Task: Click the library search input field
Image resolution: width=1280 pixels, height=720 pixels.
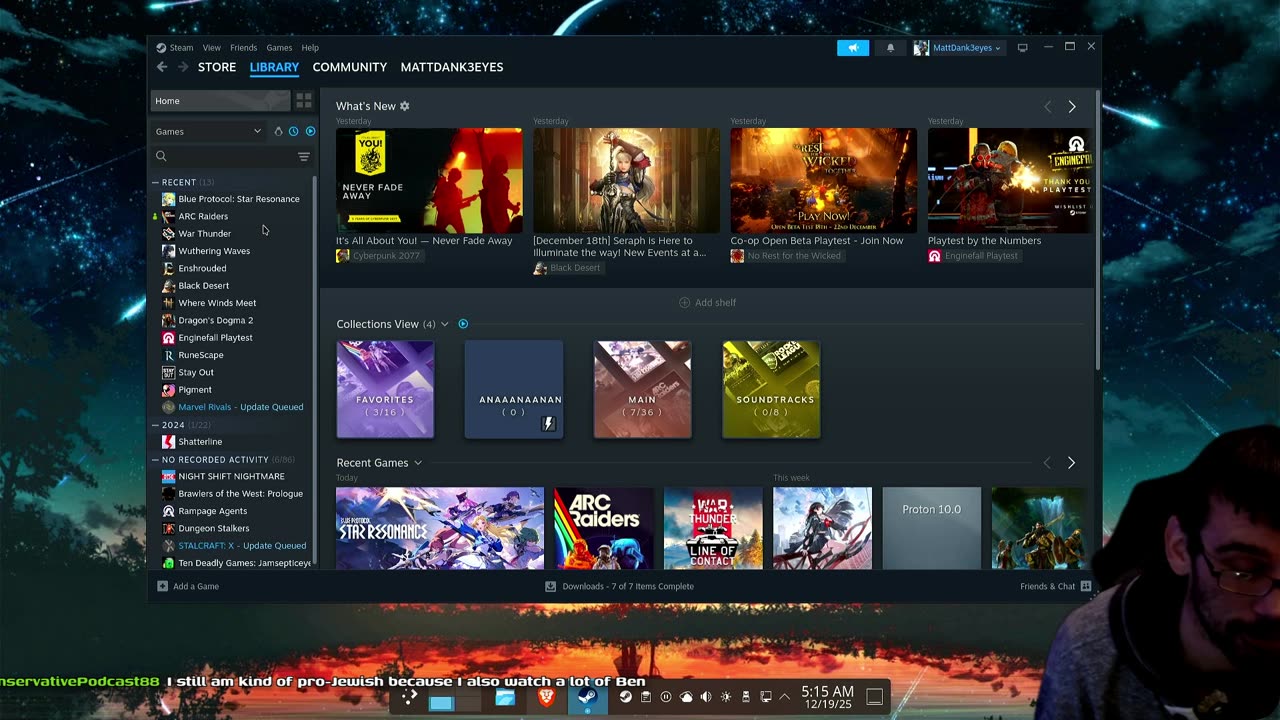Action: [232, 156]
